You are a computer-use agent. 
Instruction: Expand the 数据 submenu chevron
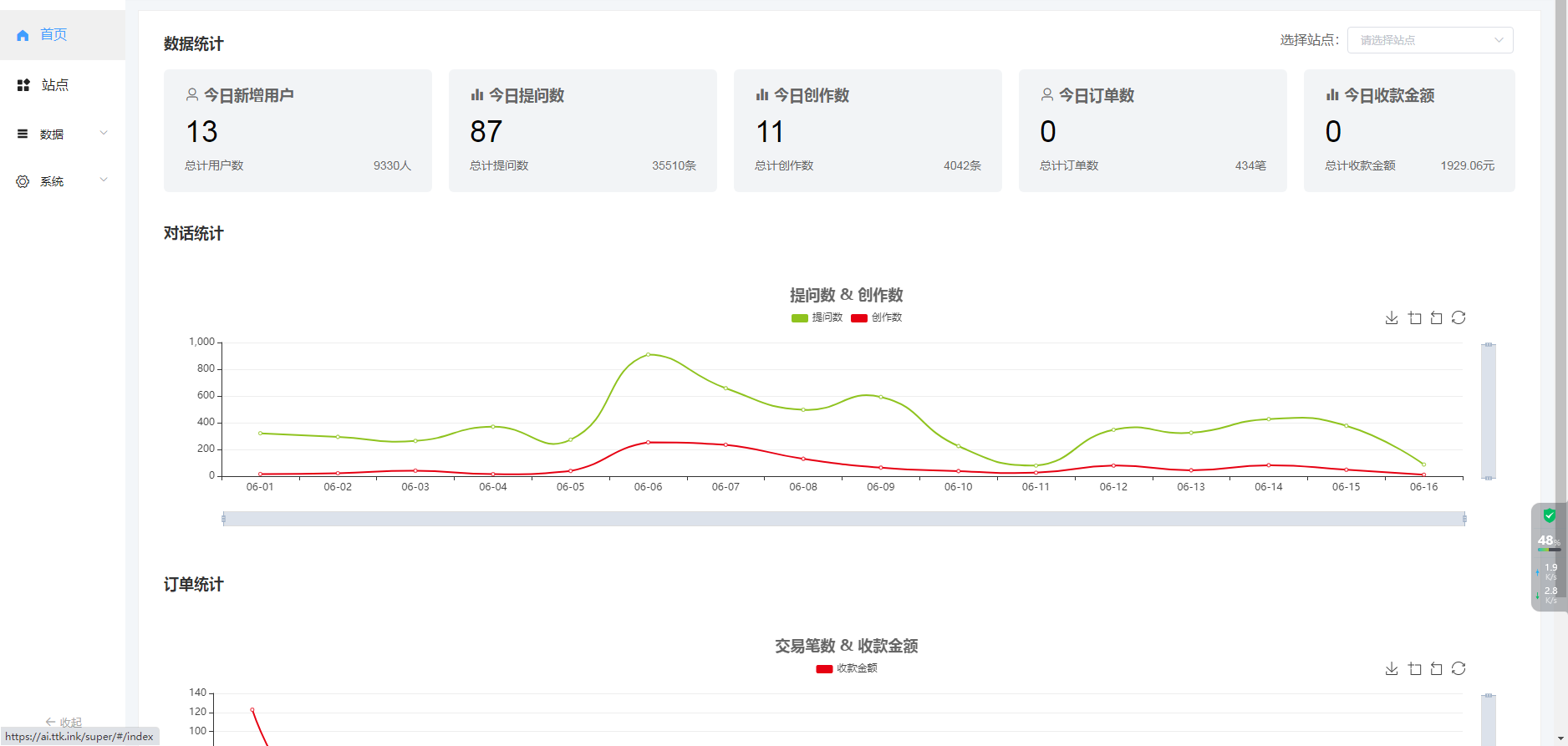pos(104,133)
